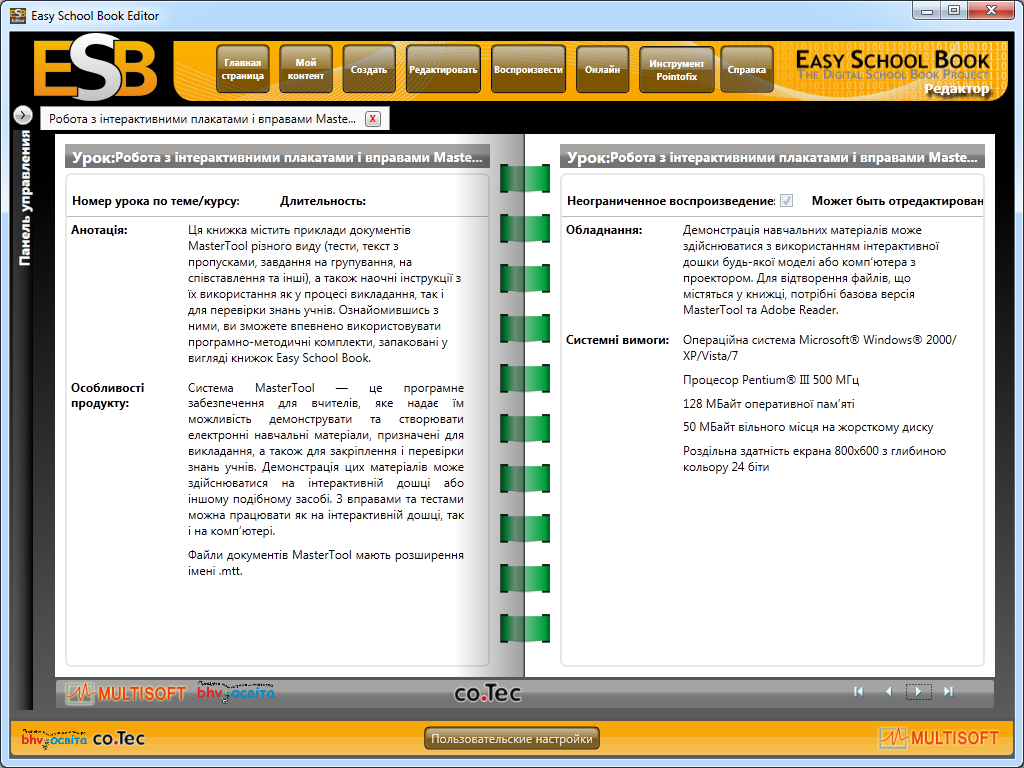This screenshot has height=768, width=1024.
Task: Click the bhv освіта logo in the orange bar
Action: click(x=54, y=738)
